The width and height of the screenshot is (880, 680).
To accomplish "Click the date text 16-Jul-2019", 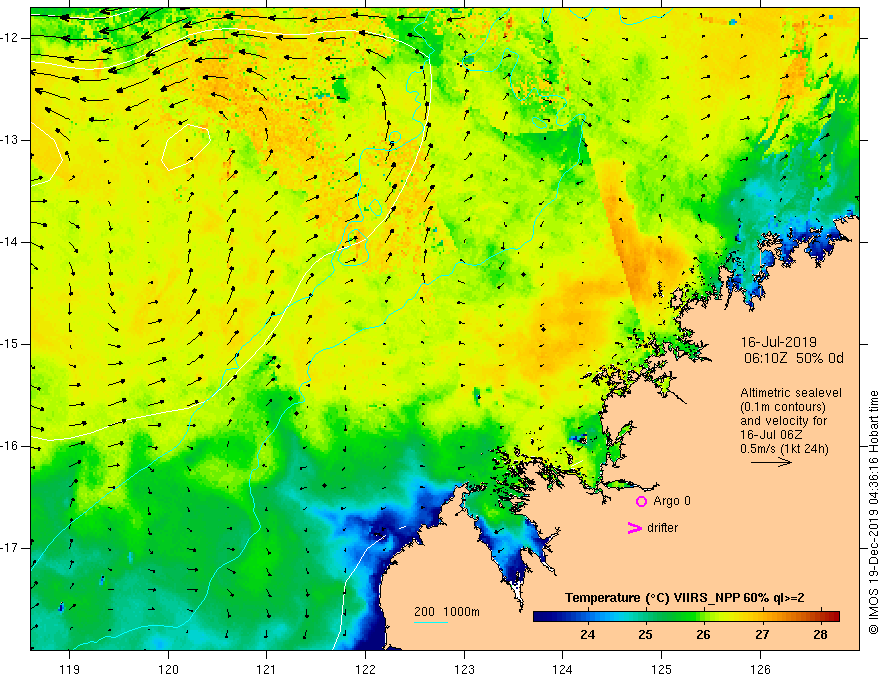I will [x=778, y=342].
